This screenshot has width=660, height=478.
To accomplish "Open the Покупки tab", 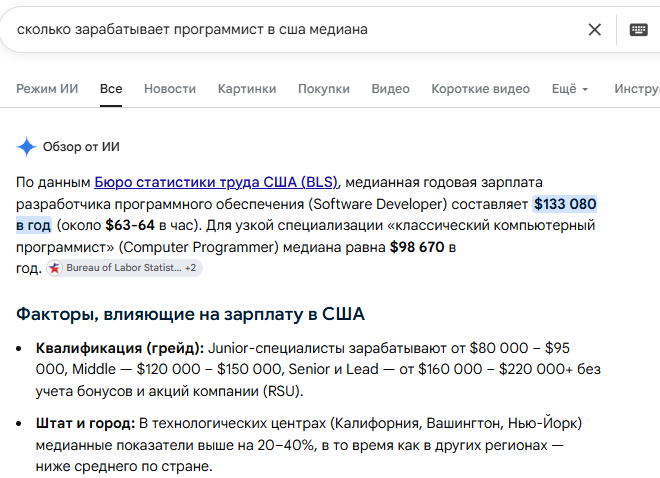I will coord(324,89).
